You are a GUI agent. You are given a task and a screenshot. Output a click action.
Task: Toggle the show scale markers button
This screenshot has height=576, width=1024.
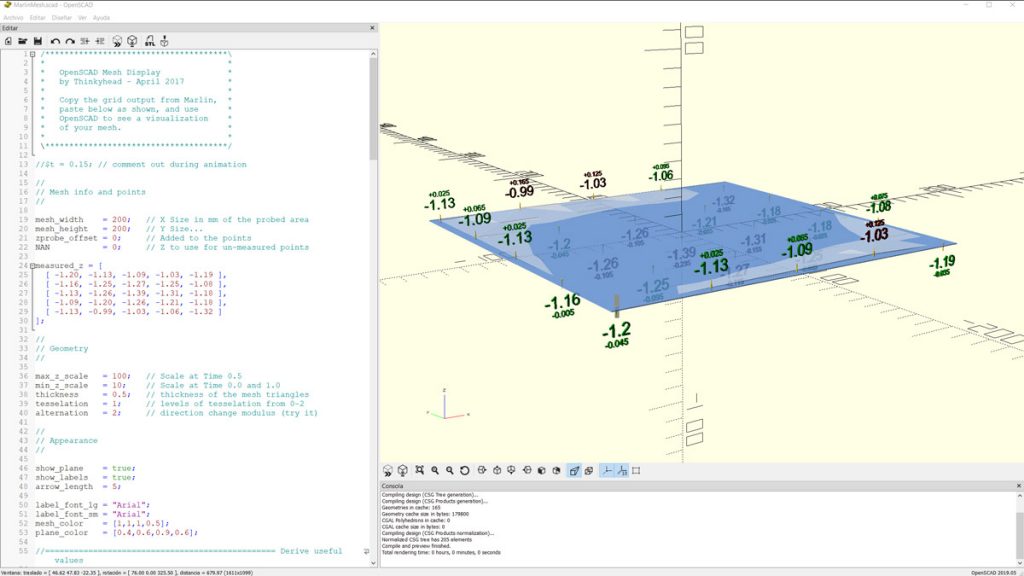coord(621,470)
